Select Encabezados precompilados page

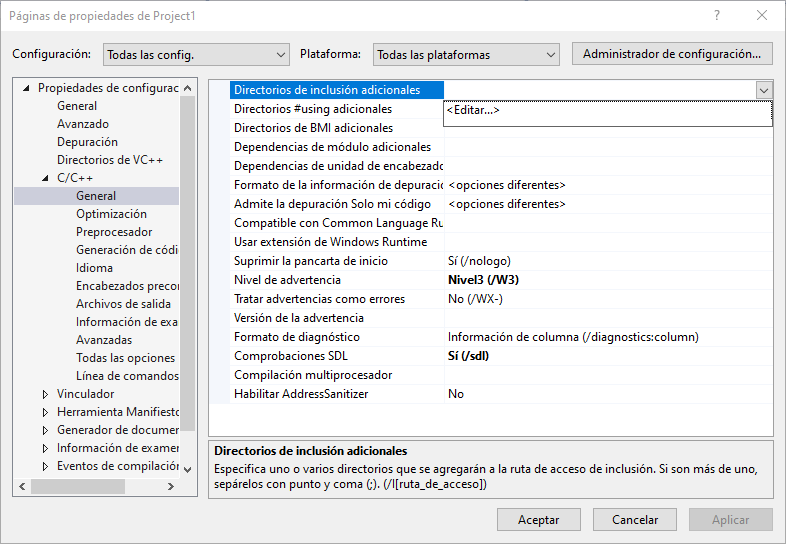click(127, 286)
